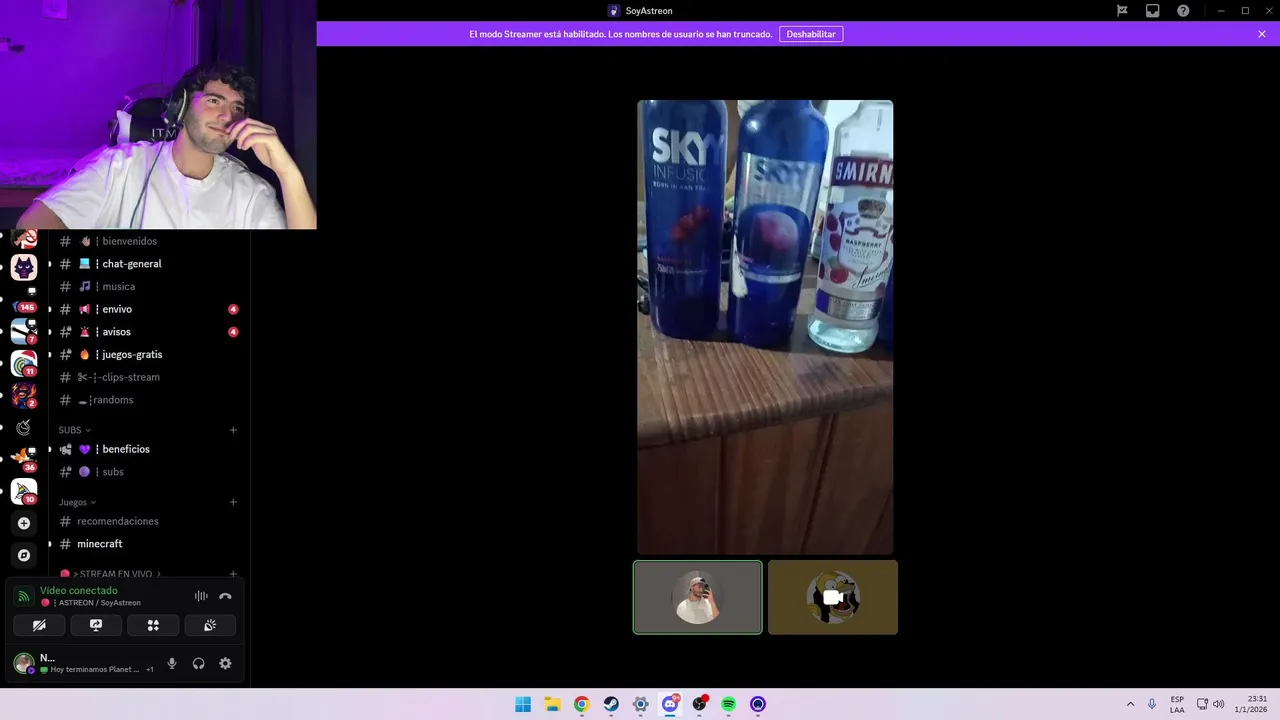Focus the penguin avatar participant tile
Screen dimensions: 1280x720
click(x=833, y=597)
